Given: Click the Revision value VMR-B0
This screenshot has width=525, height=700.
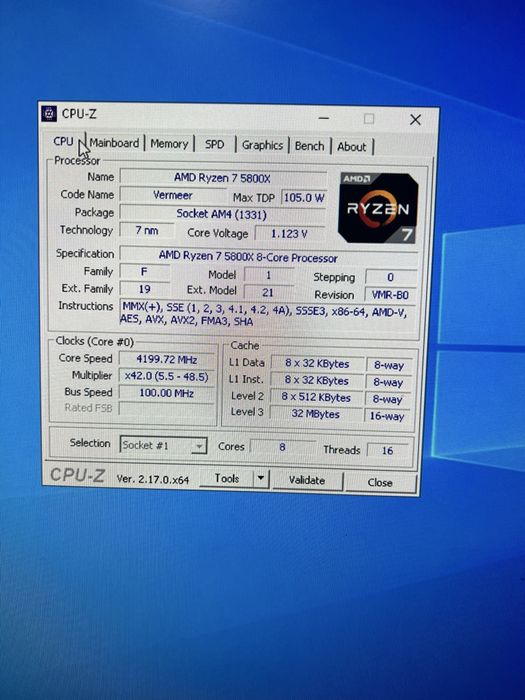Looking at the screenshot, I should tap(391, 295).
